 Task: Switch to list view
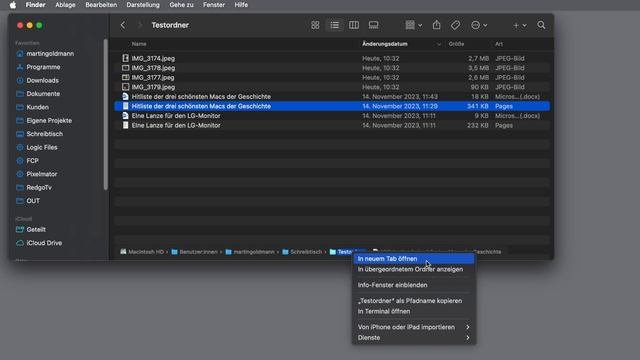[x=335, y=25]
